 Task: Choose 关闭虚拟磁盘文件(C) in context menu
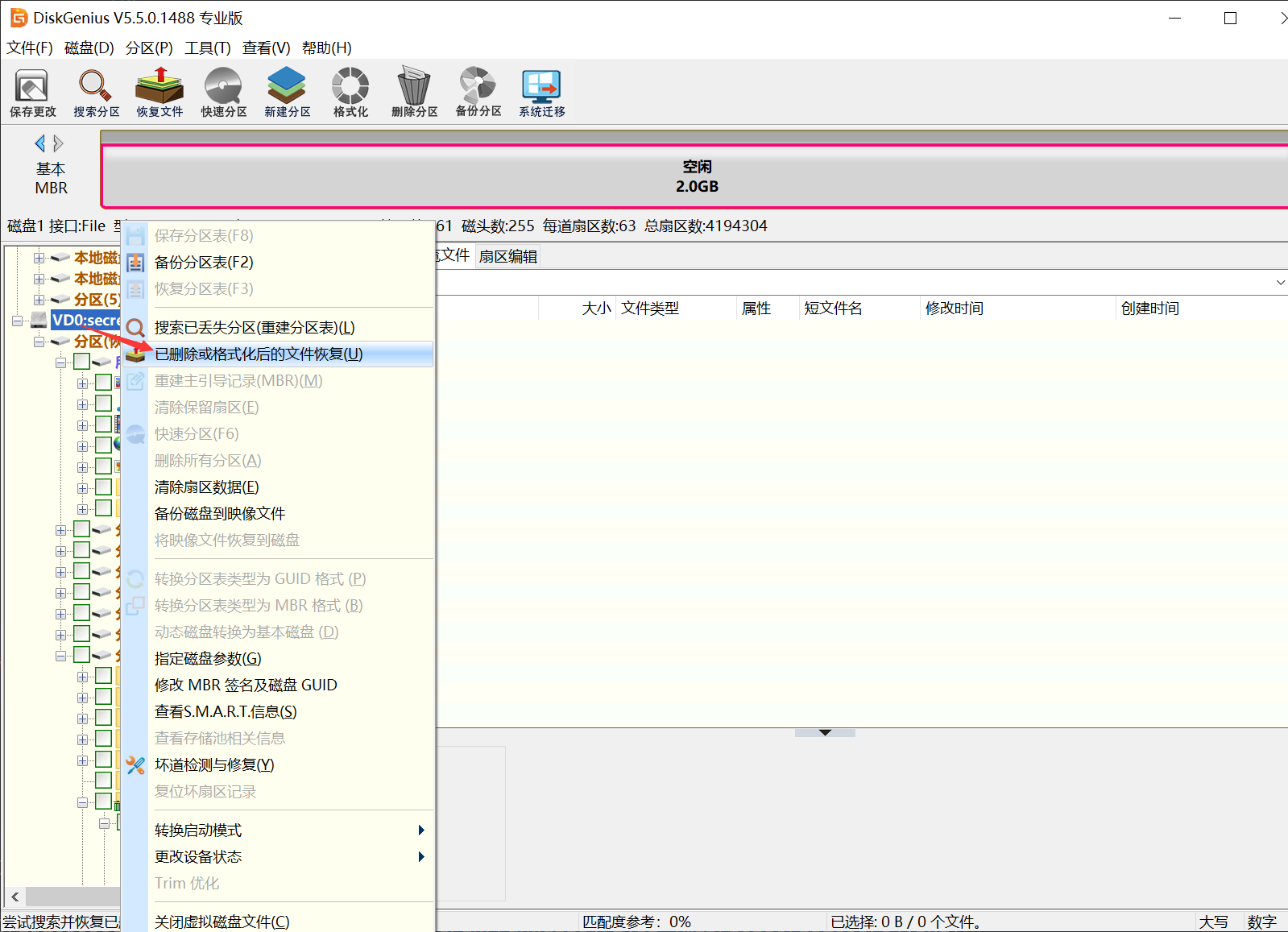click(x=278, y=922)
